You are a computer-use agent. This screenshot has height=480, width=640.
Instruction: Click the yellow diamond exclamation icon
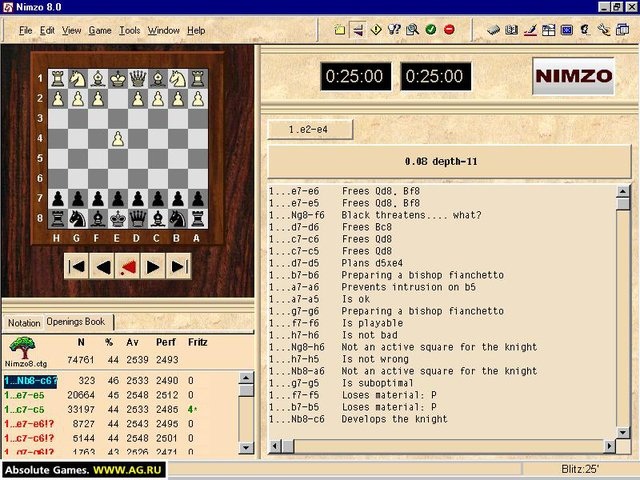(x=376, y=29)
